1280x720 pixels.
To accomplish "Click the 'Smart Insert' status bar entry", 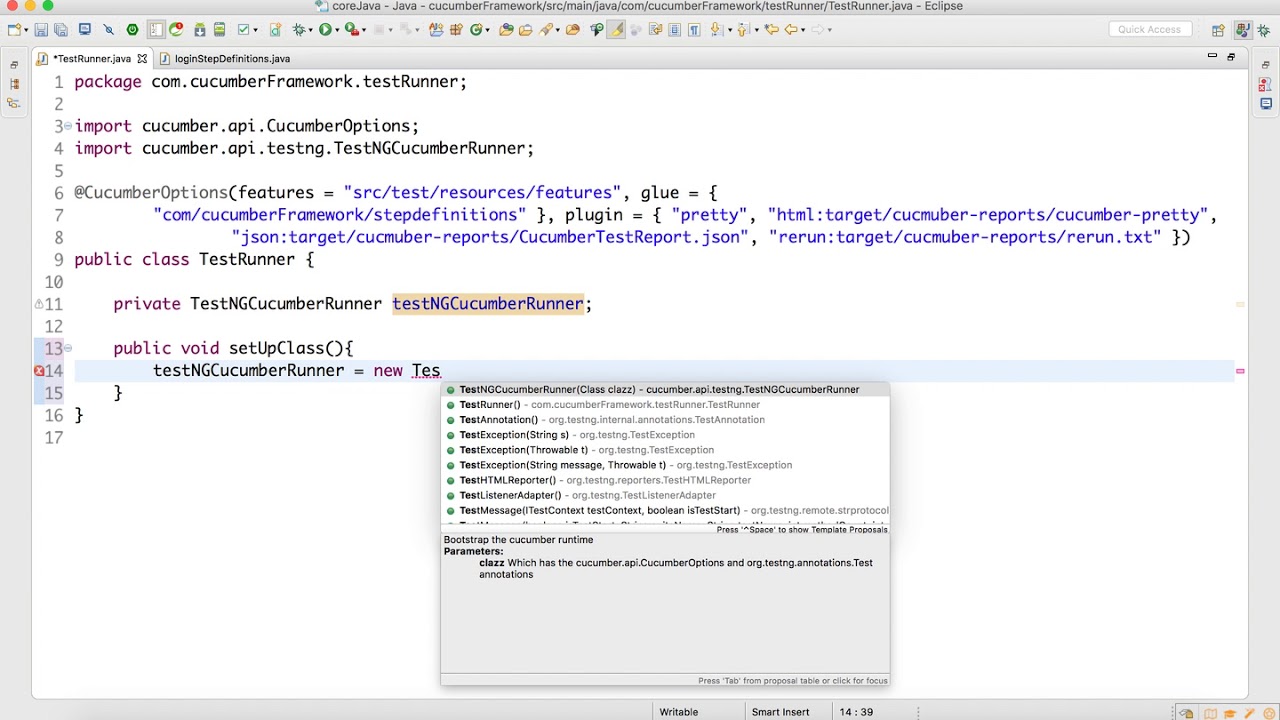I will pyautogui.click(x=780, y=712).
